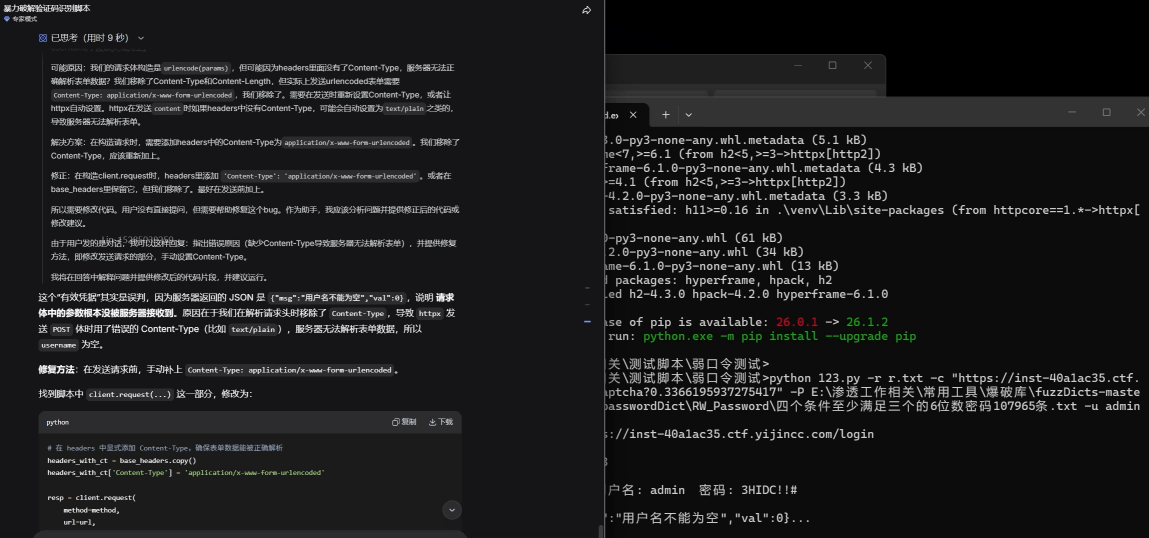Close the background window behind the terminal
The height and width of the screenshot is (538, 1149).
[868, 65]
